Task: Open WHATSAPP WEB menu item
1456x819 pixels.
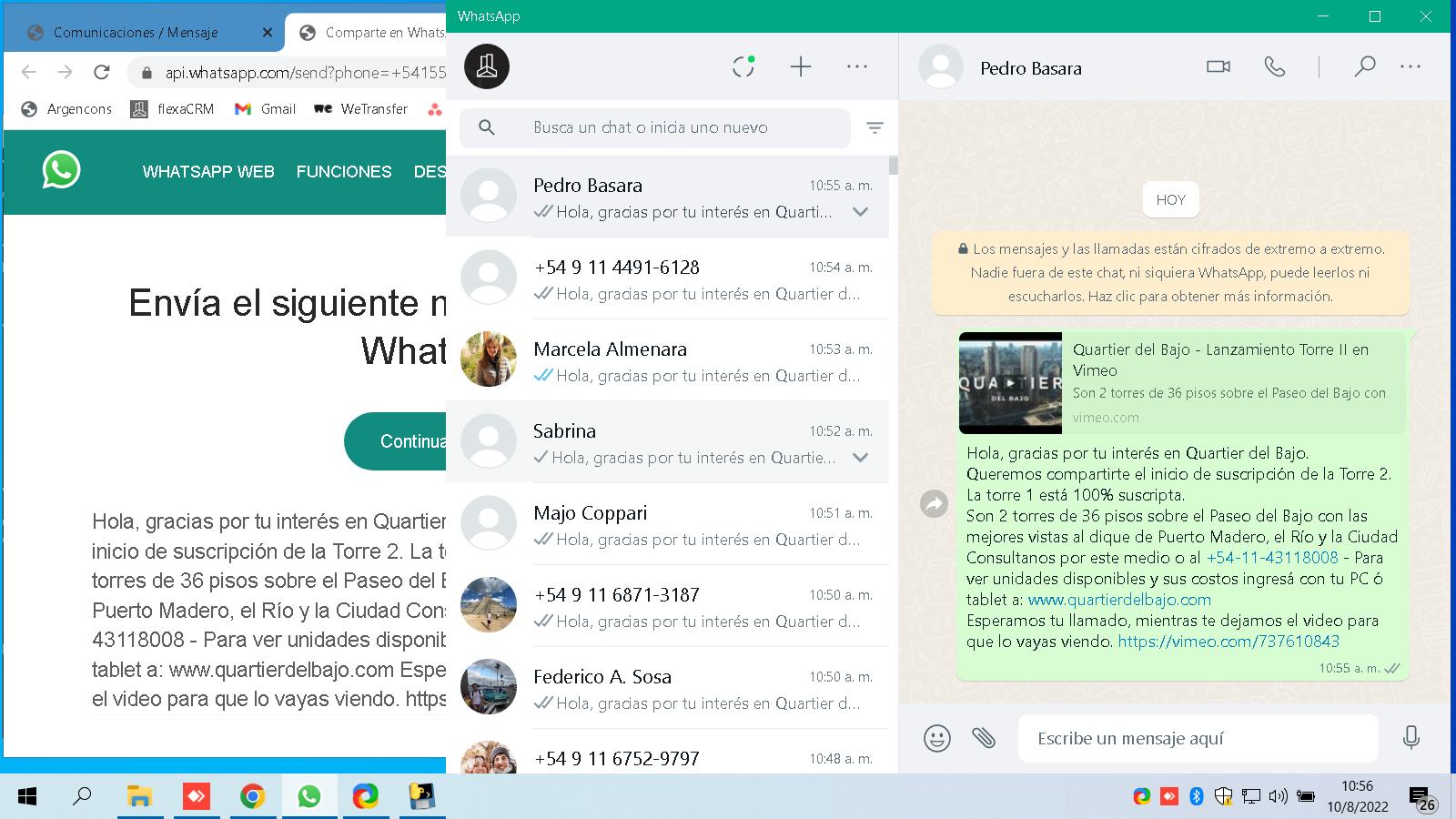Action: click(208, 171)
